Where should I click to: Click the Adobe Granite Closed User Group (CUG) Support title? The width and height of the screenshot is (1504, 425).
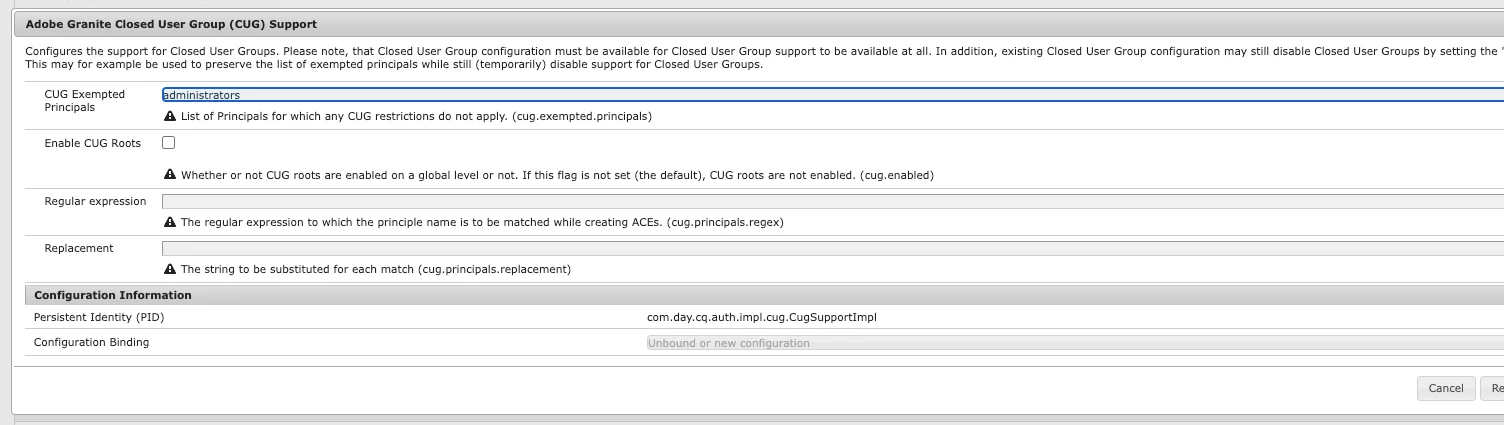pos(171,24)
